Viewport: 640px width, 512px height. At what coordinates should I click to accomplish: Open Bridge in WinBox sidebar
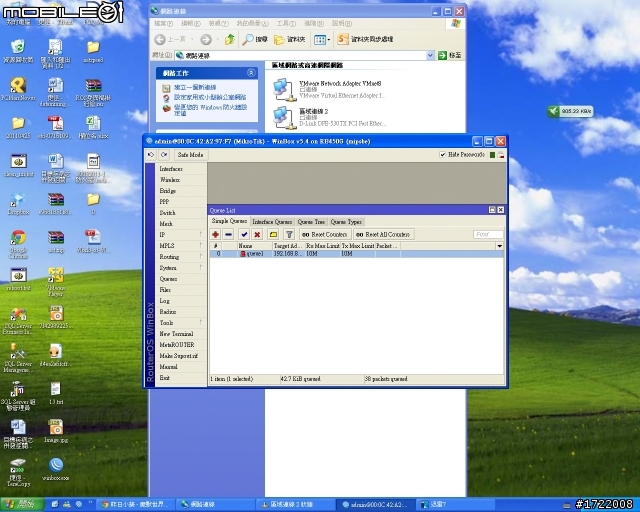181,191
